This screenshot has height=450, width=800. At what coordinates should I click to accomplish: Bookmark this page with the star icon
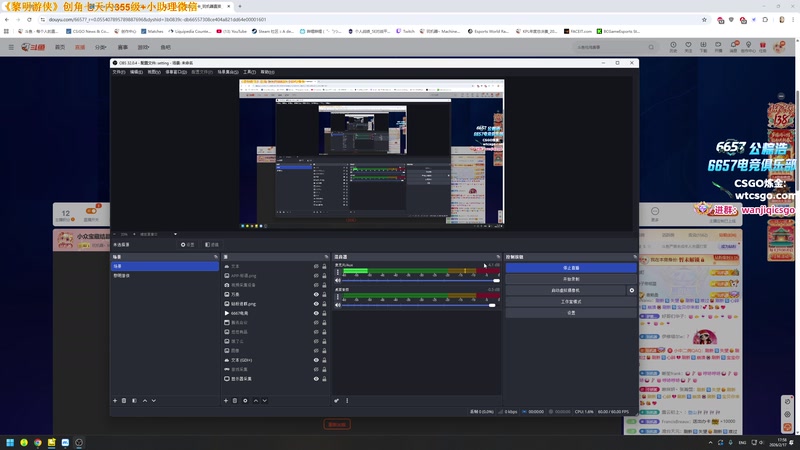(705, 20)
